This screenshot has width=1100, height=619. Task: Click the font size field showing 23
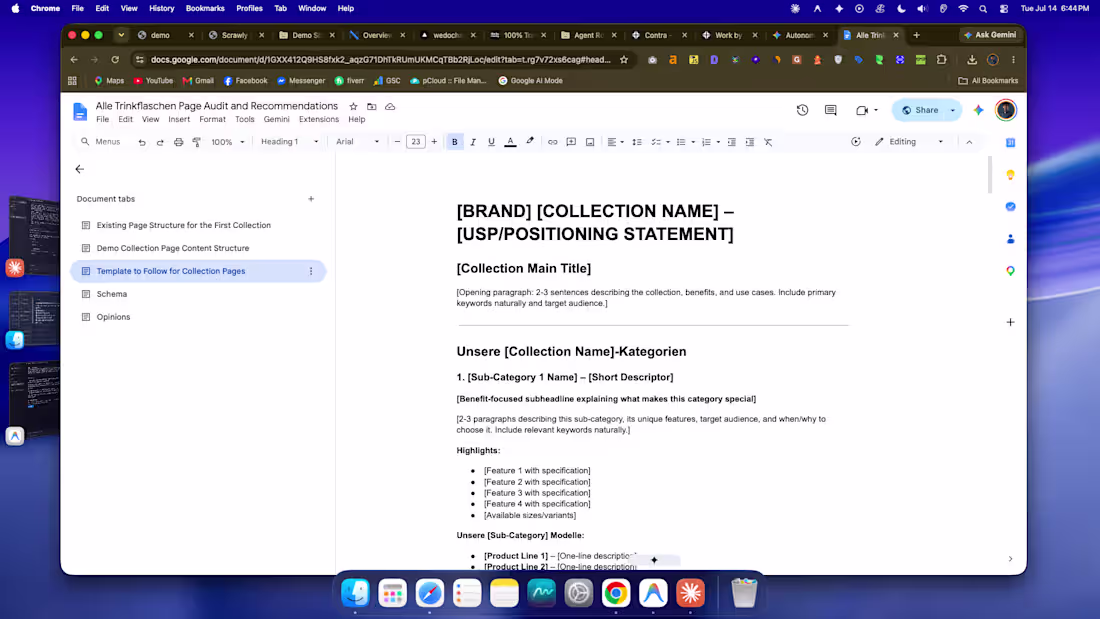click(x=416, y=142)
